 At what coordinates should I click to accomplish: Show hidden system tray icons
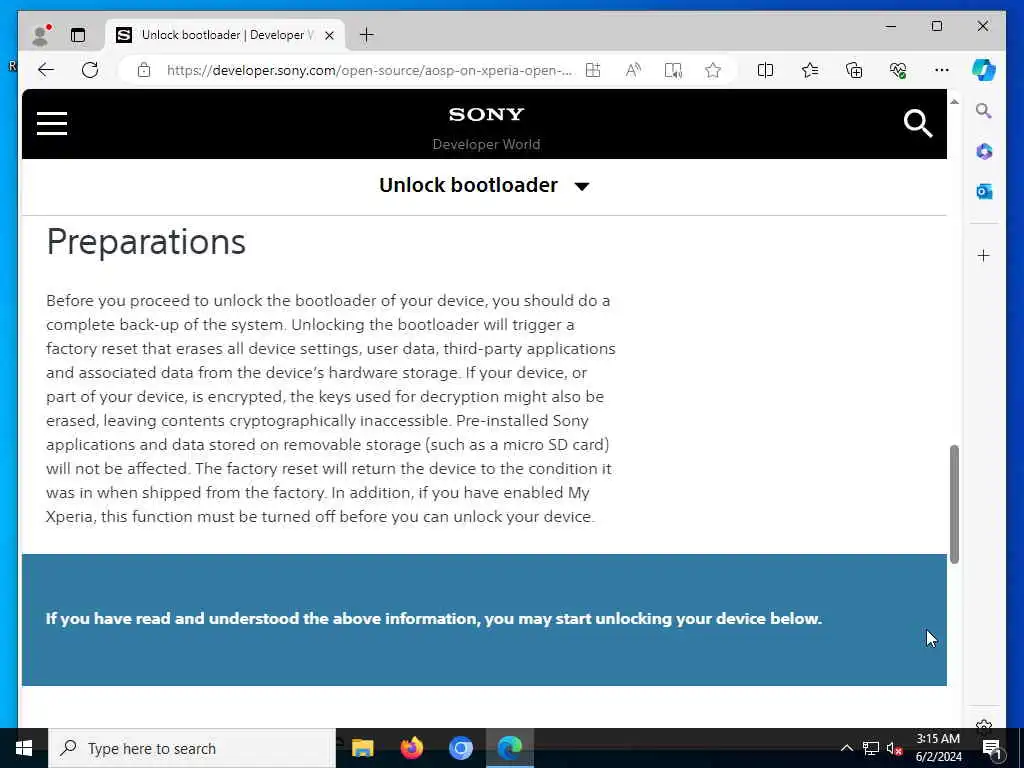[x=846, y=748]
